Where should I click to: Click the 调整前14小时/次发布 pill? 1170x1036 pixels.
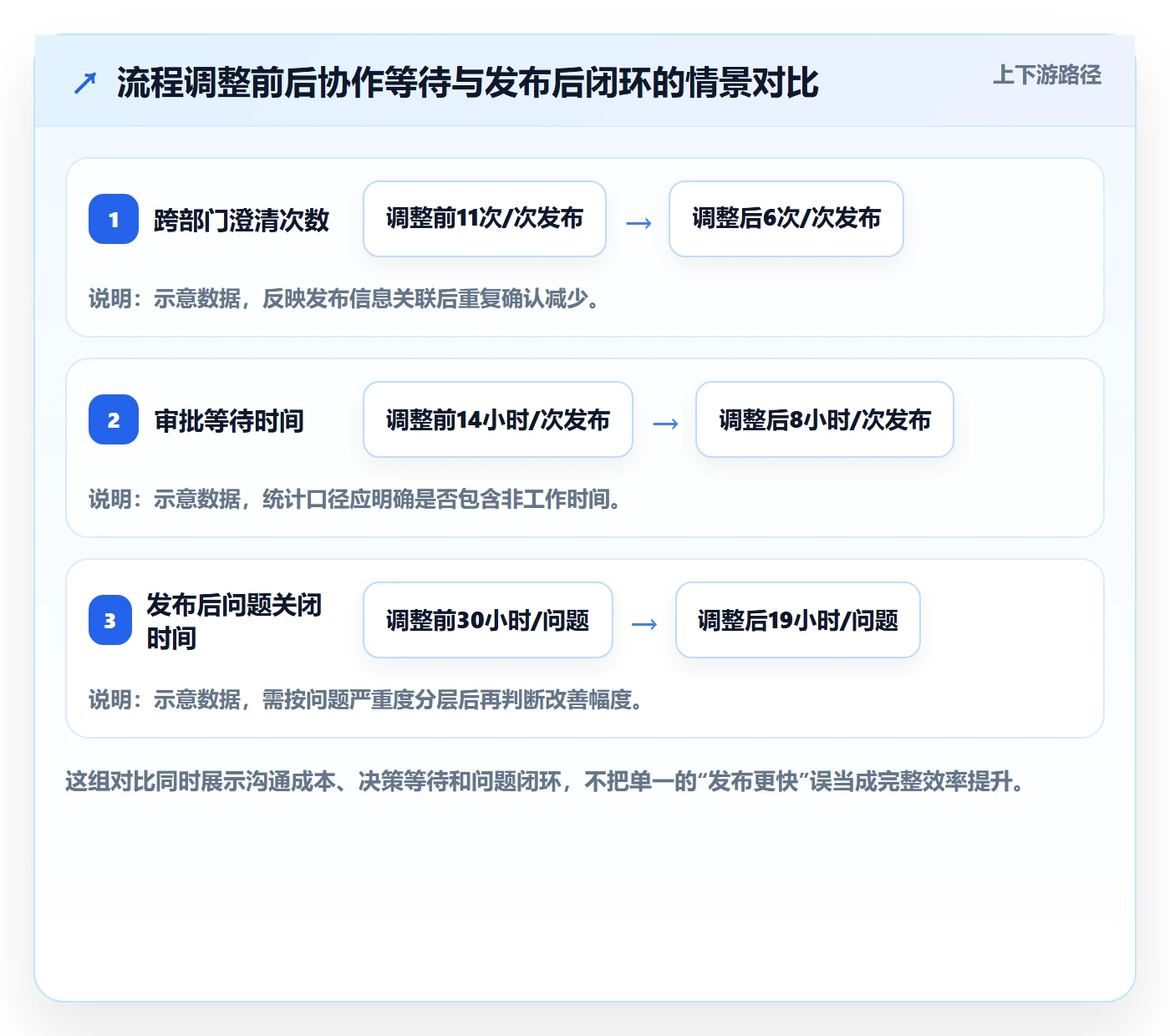pos(498,419)
